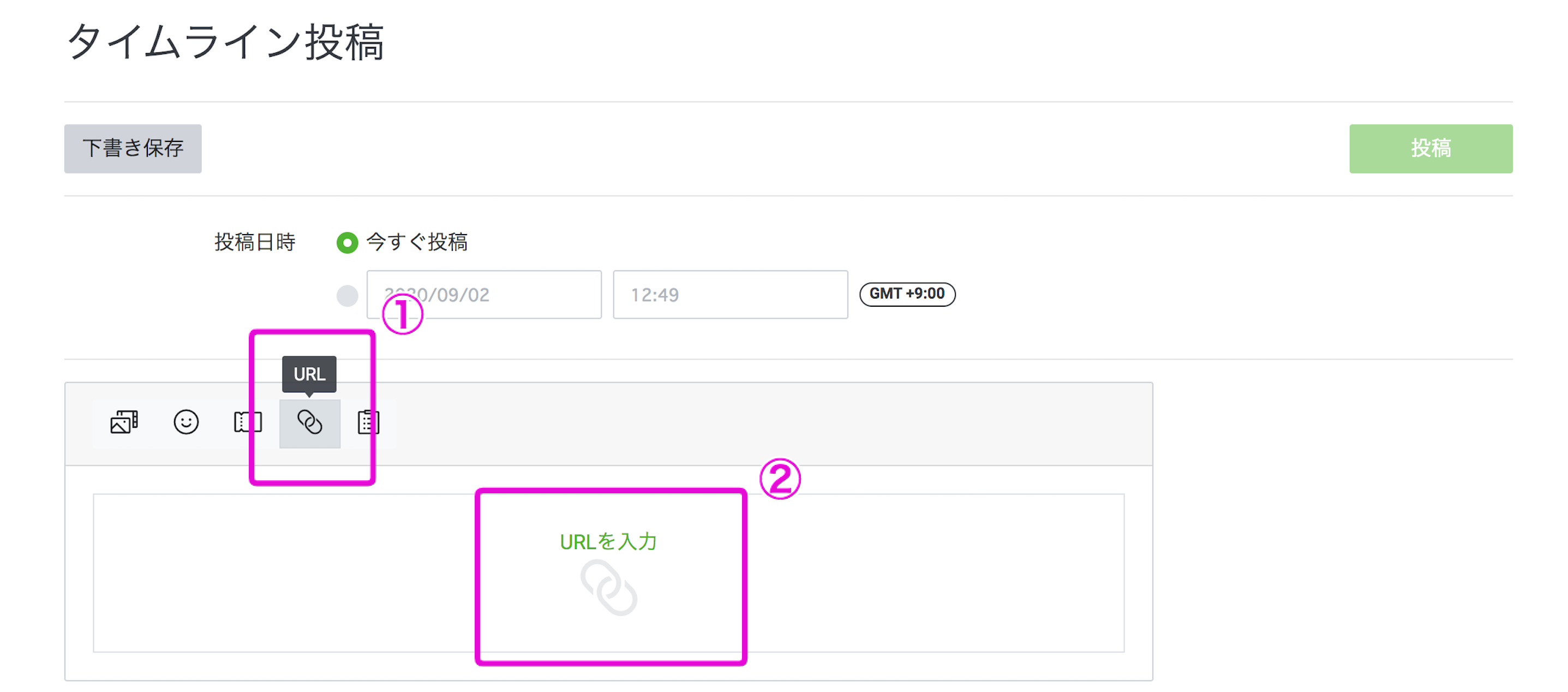1568x692 pixels.
Task: Select the URL chain-link toolbar icon
Action: point(310,423)
